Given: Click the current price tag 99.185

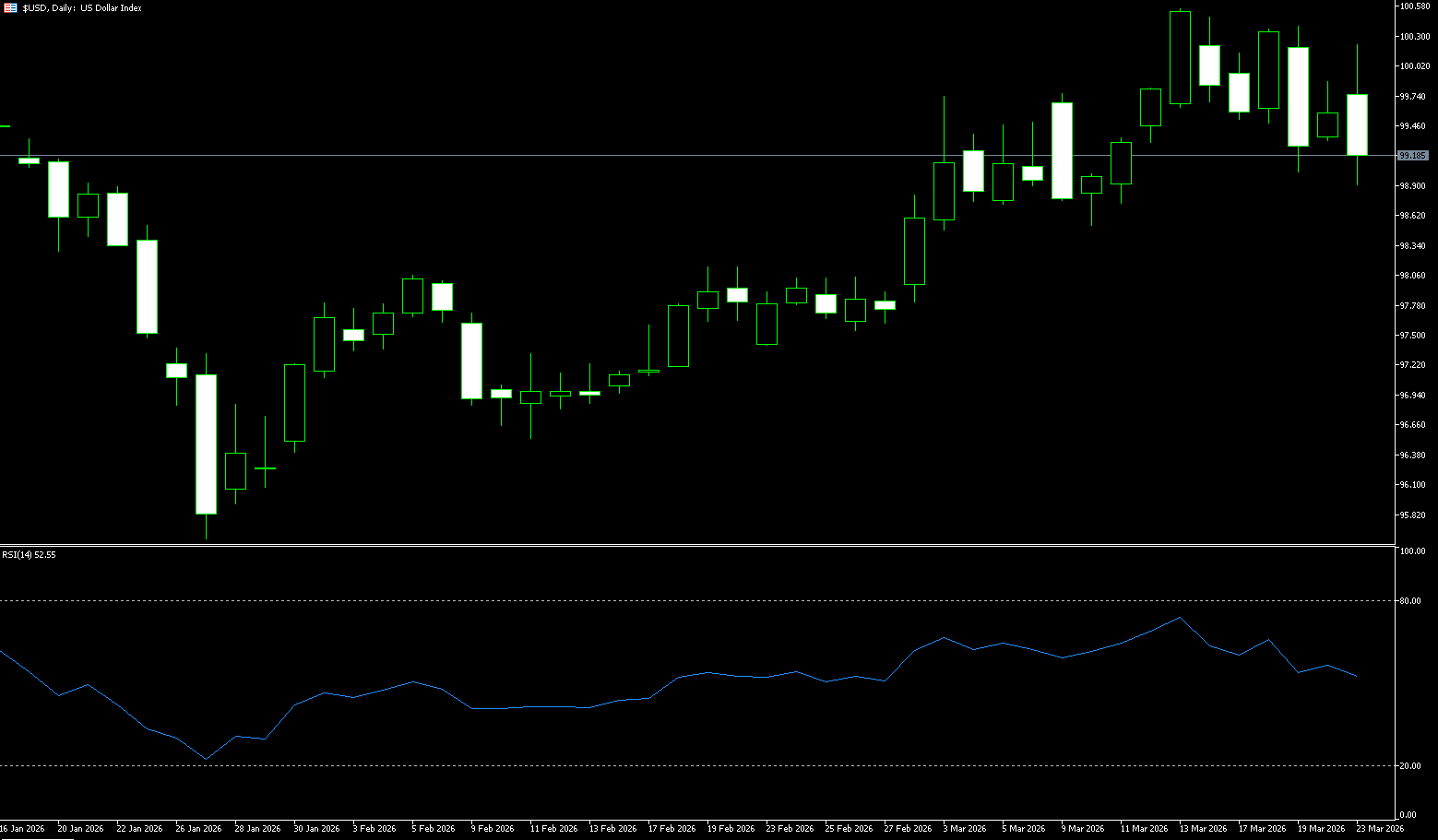Looking at the screenshot, I should (x=1413, y=156).
